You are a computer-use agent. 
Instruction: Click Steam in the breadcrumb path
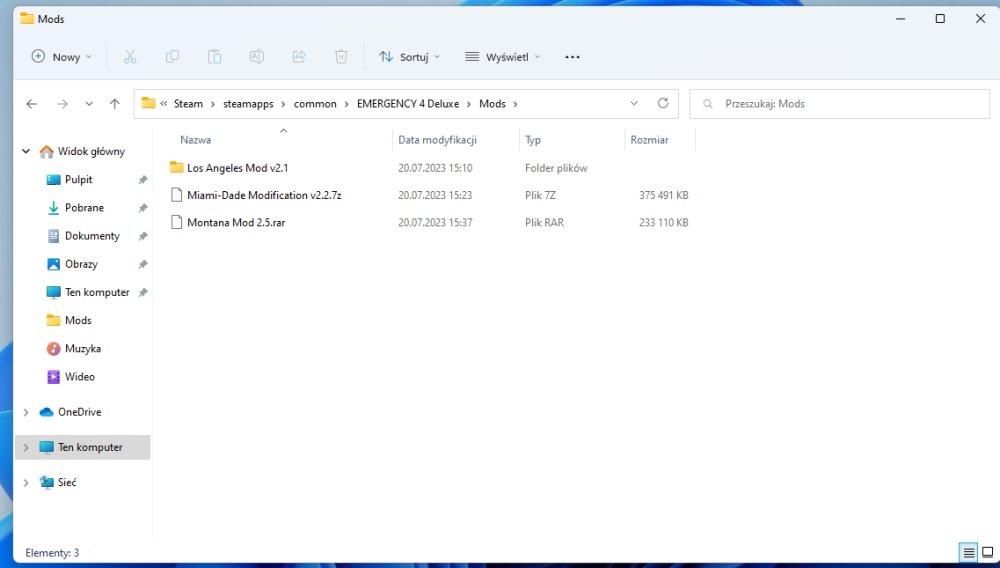(x=188, y=104)
